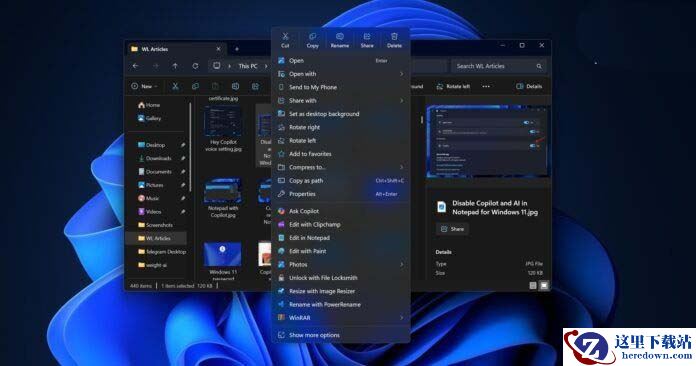The height and width of the screenshot is (366, 696).
Task: Click Rotate left in the toolbar
Action: (x=453, y=87)
